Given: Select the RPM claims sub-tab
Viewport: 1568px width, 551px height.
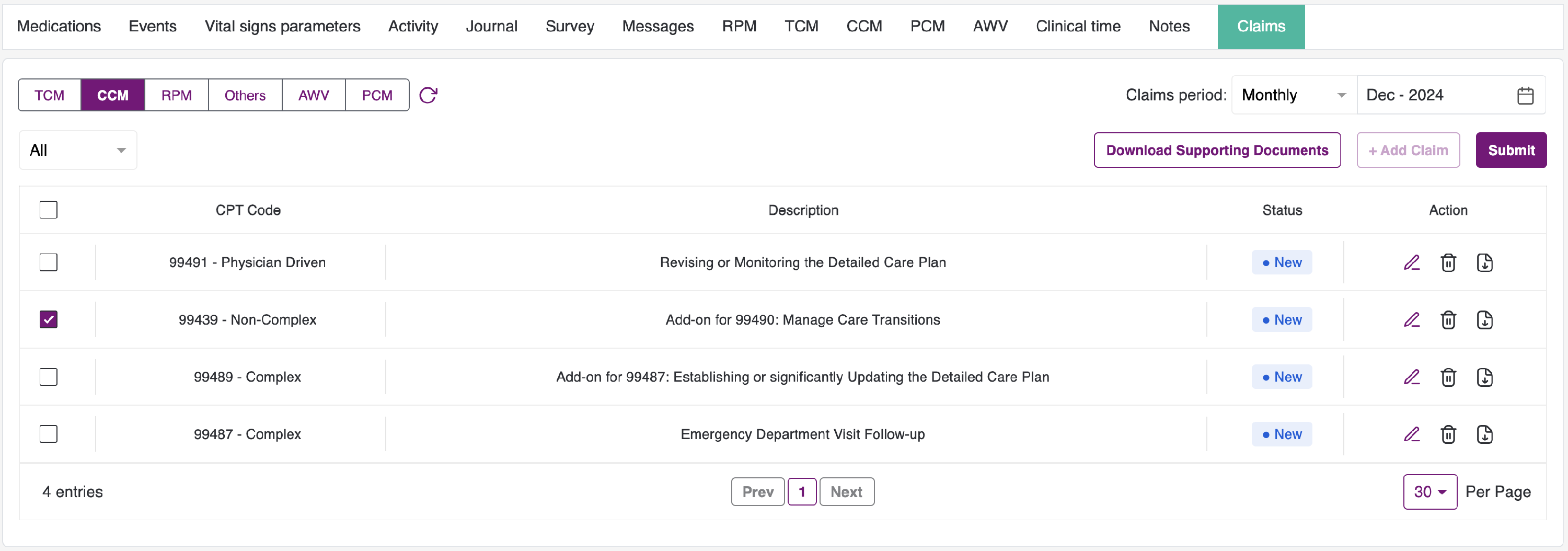Looking at the screenshot, I should pyautogui.click(x=177, y=95).
